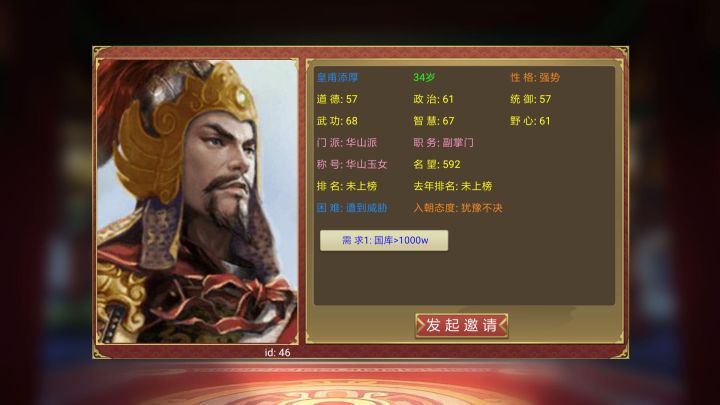The image size is (720, 405).
Task: Select the character name 皇甫添厚
Action: coord(338,77)
